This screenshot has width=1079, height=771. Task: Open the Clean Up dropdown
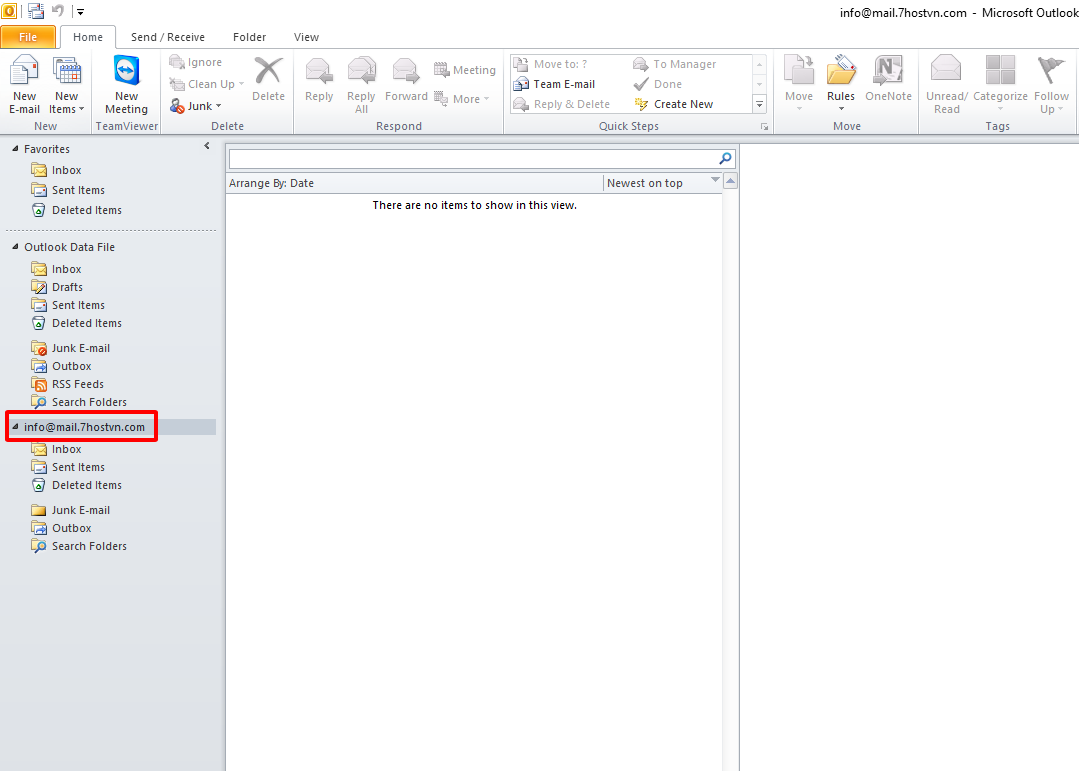point(207,84)
